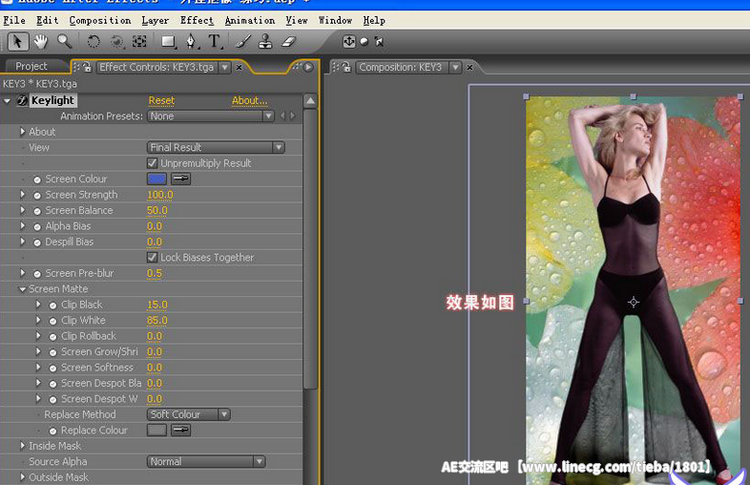Toggle Lock Biases Together checkbox
Image resolution: width=750 pixels, height=485 pixels.
152,257
